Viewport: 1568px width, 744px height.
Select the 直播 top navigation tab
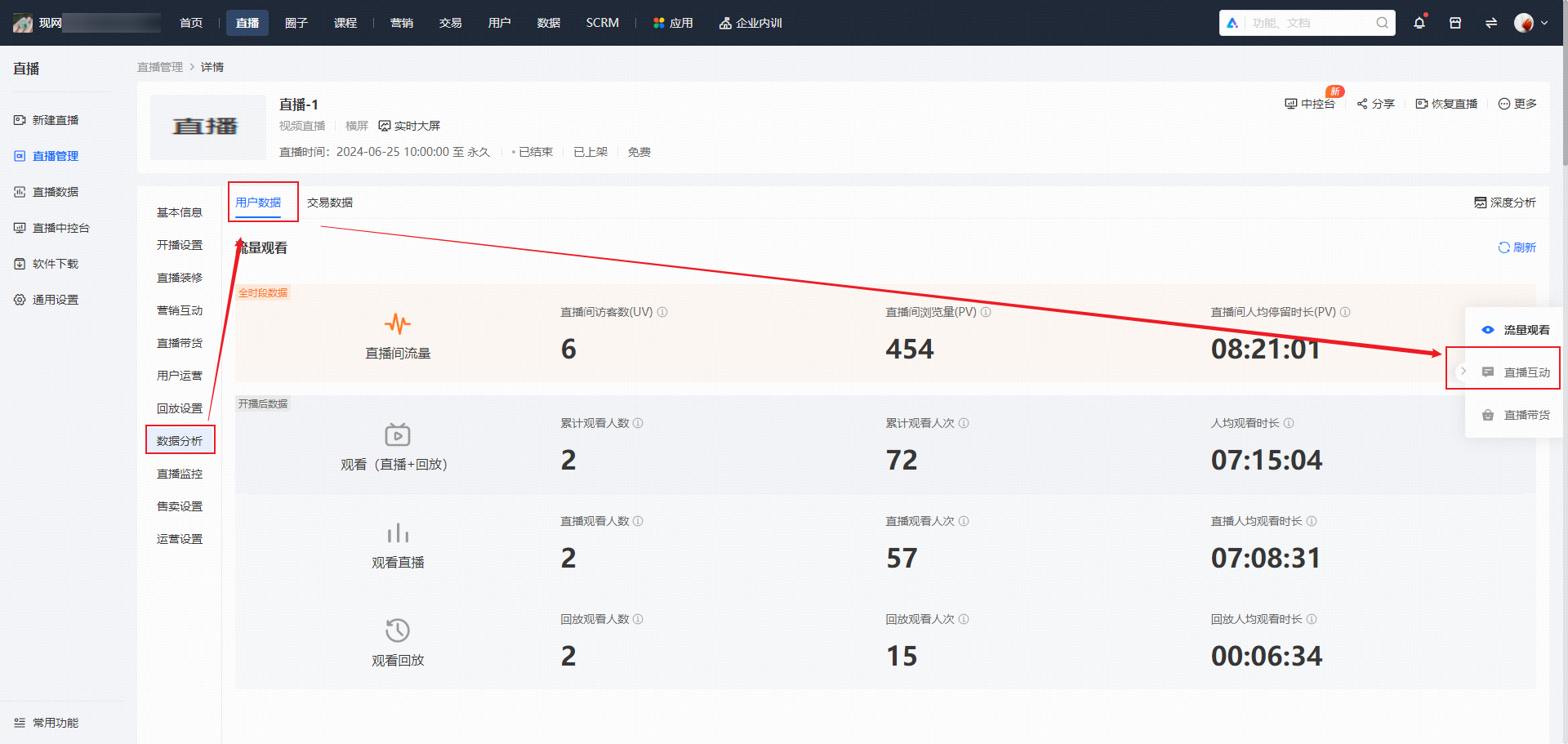coord(247,23)
